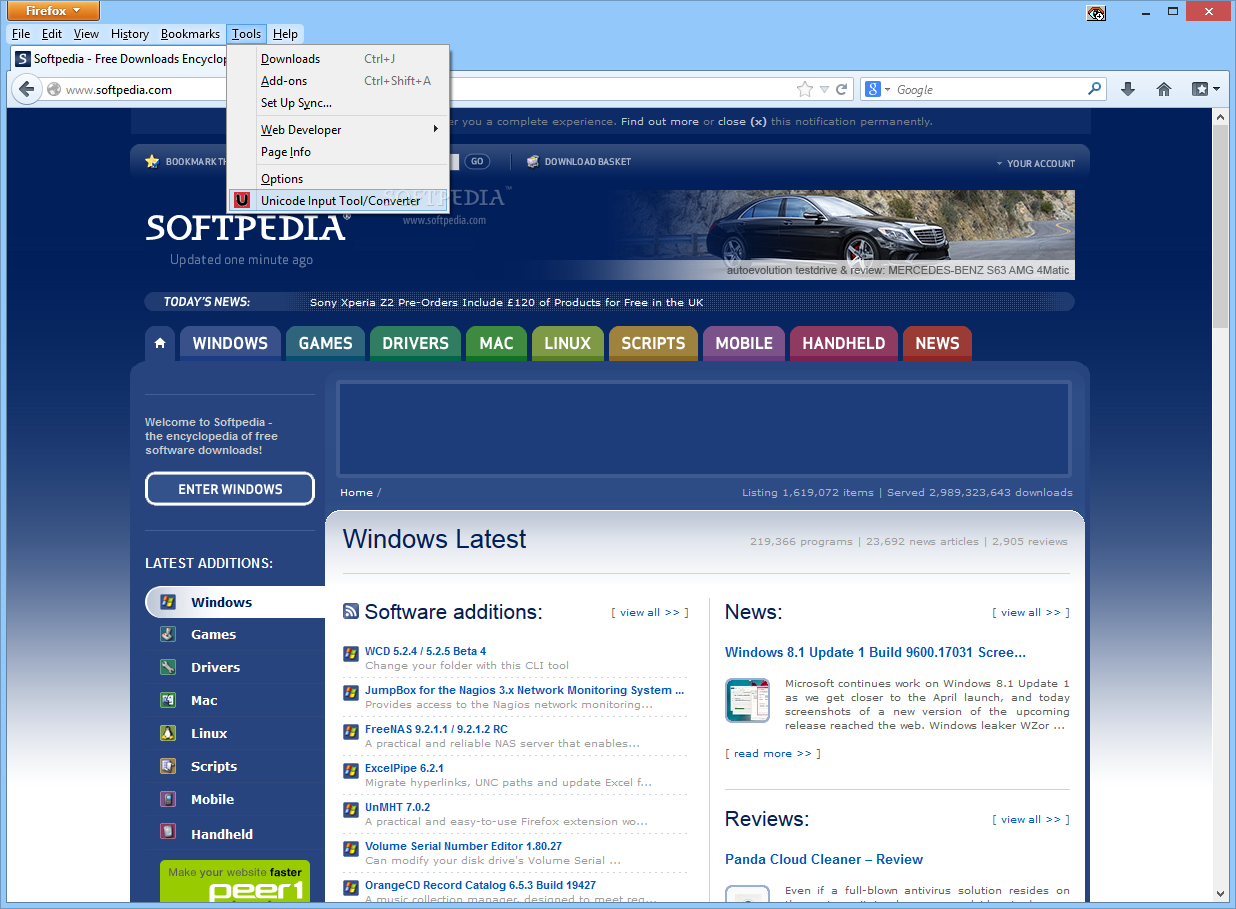Click view all link for Software additions

[650, 613]
